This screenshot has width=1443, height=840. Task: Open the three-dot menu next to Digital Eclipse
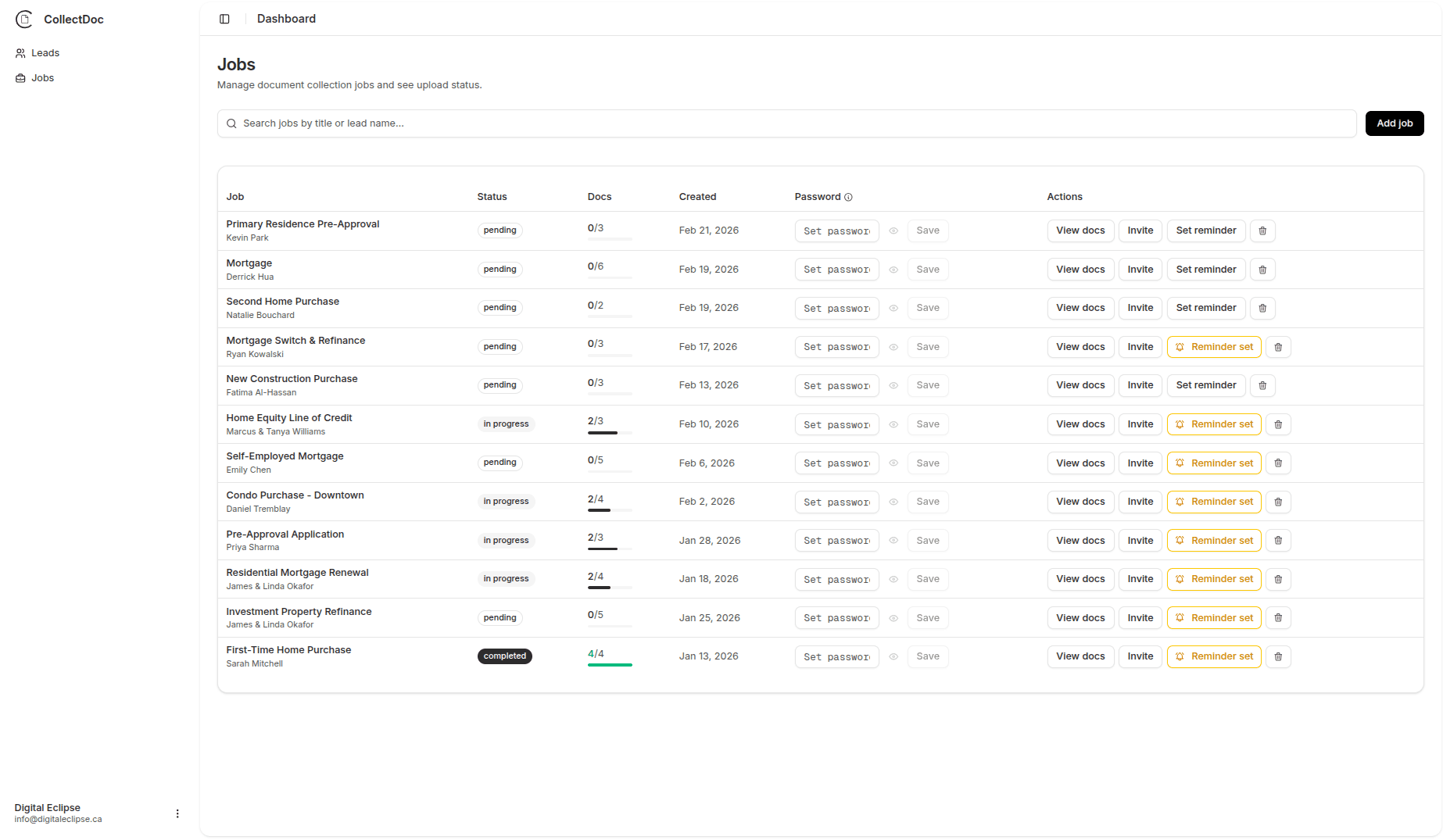click(x=177, y=813)
